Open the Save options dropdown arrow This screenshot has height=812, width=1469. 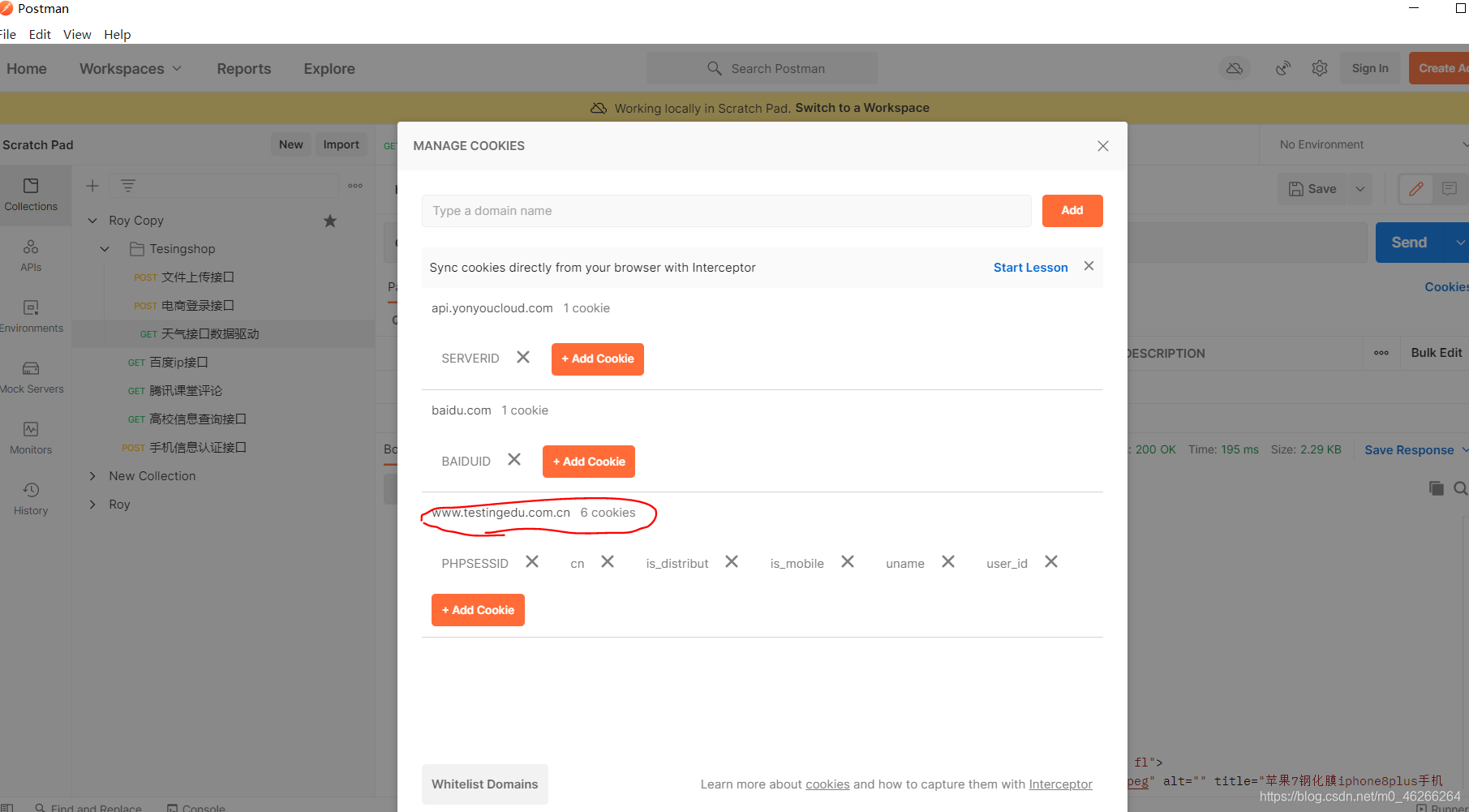tap(1360, 189)
